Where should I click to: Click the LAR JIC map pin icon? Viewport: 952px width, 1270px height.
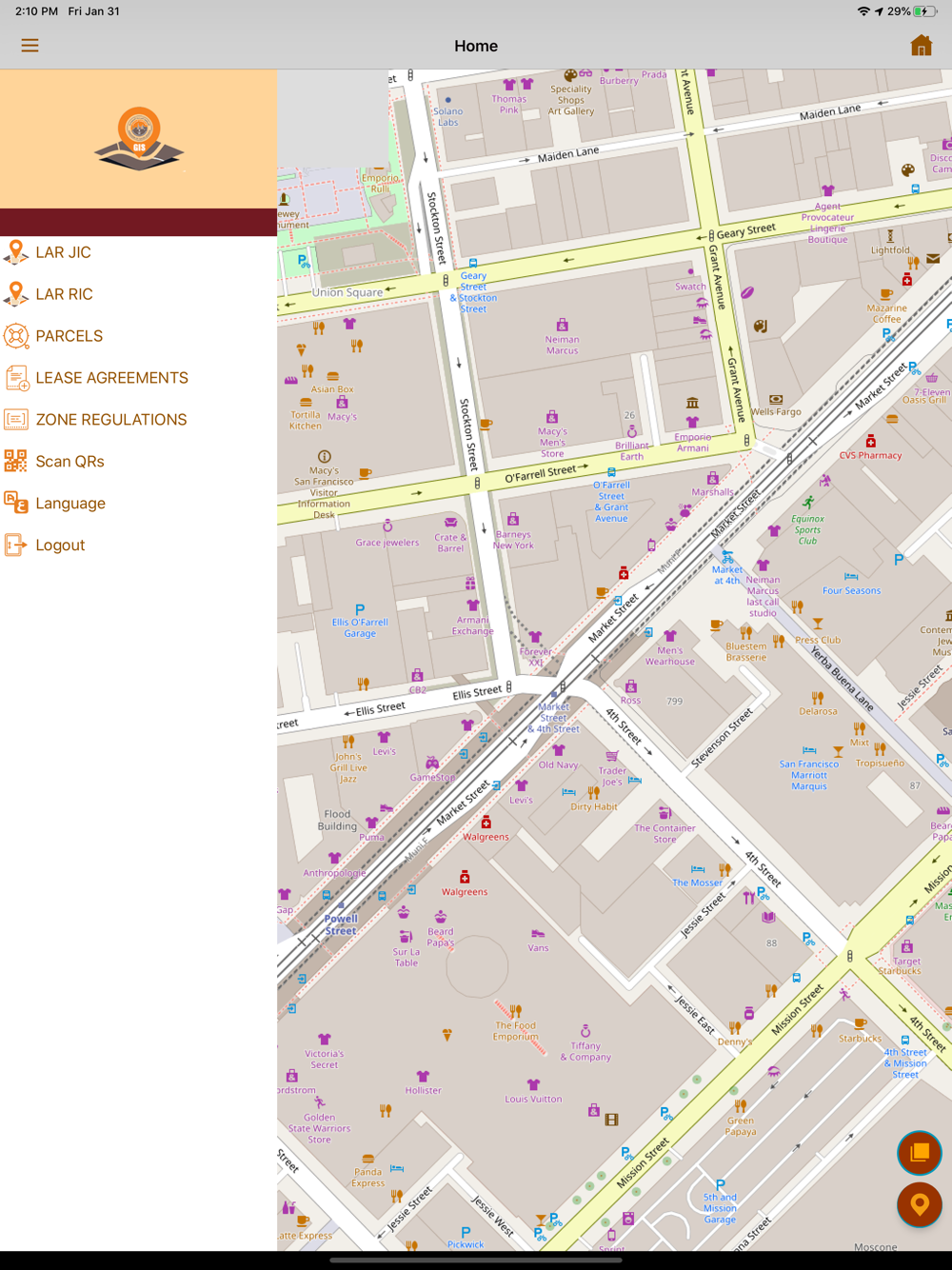coord(16,252)
